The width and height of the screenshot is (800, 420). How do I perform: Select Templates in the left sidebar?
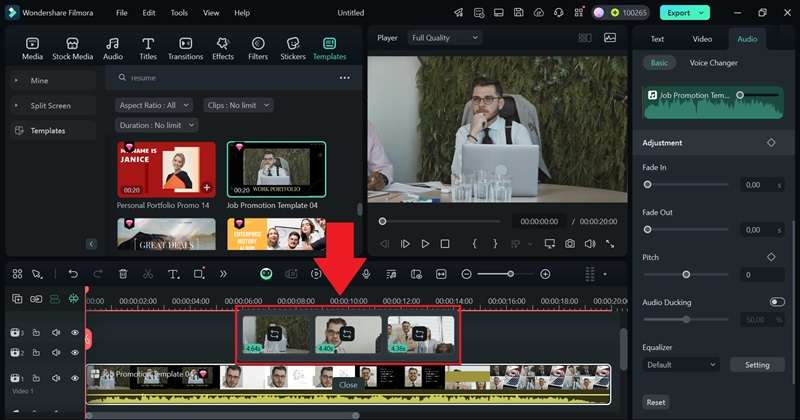[53, 131]
